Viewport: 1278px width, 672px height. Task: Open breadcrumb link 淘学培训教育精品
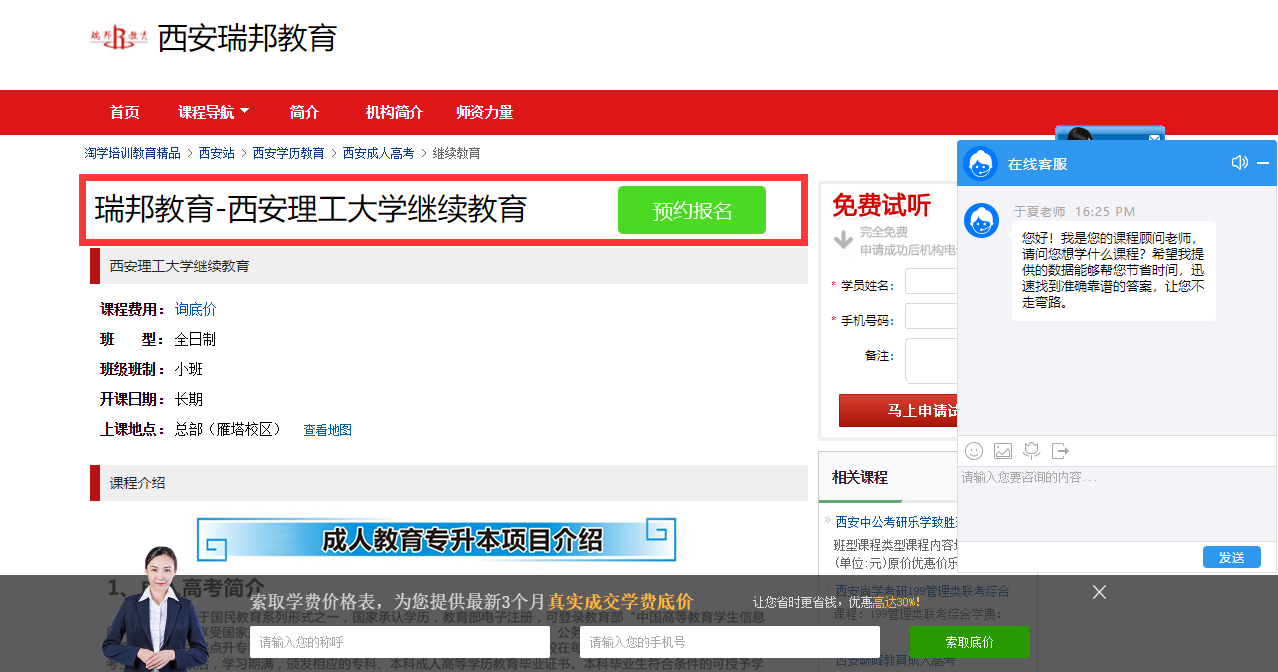(133, 153)
